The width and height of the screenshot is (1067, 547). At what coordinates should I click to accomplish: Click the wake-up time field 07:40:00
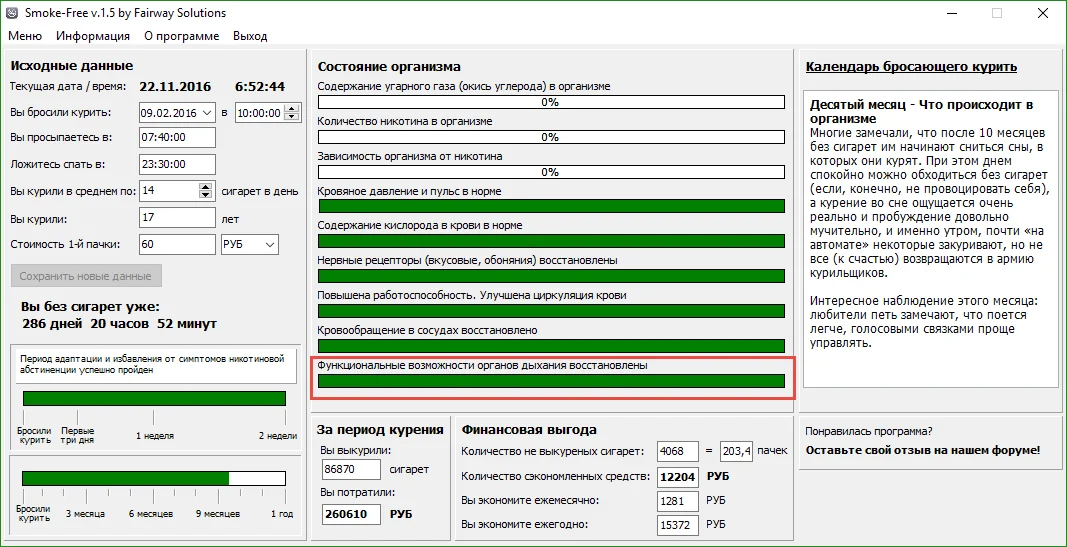pos(176,138)
